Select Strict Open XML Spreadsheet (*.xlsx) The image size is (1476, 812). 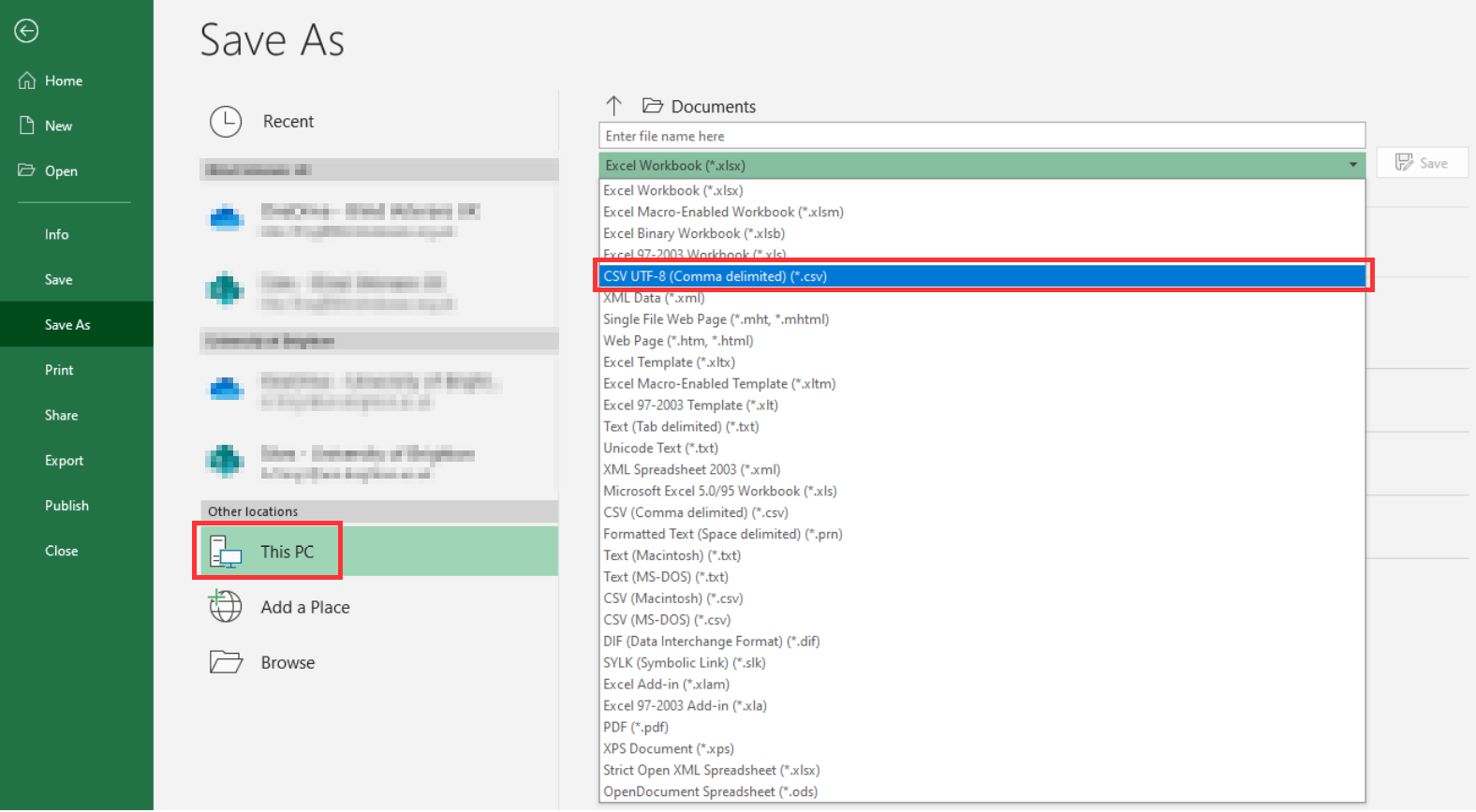(982, 772)
